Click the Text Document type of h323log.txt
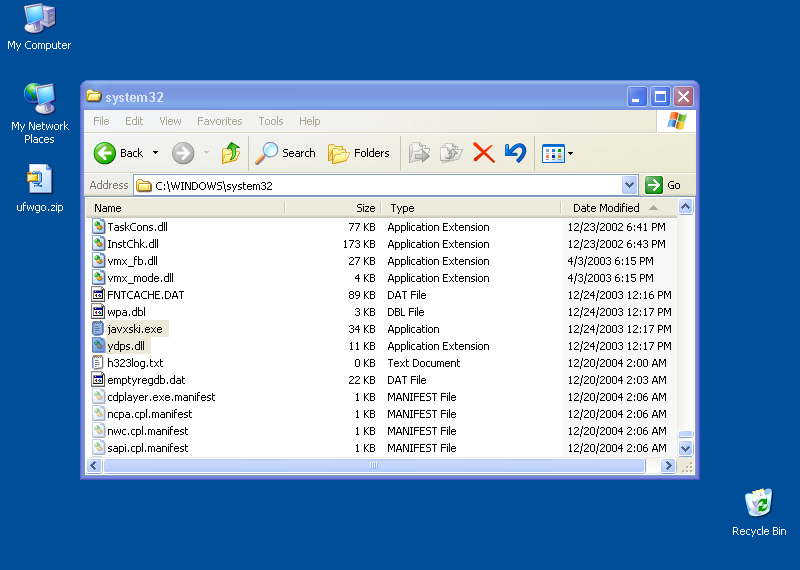This screenshot has height=570, width=800. coord(423,363)
